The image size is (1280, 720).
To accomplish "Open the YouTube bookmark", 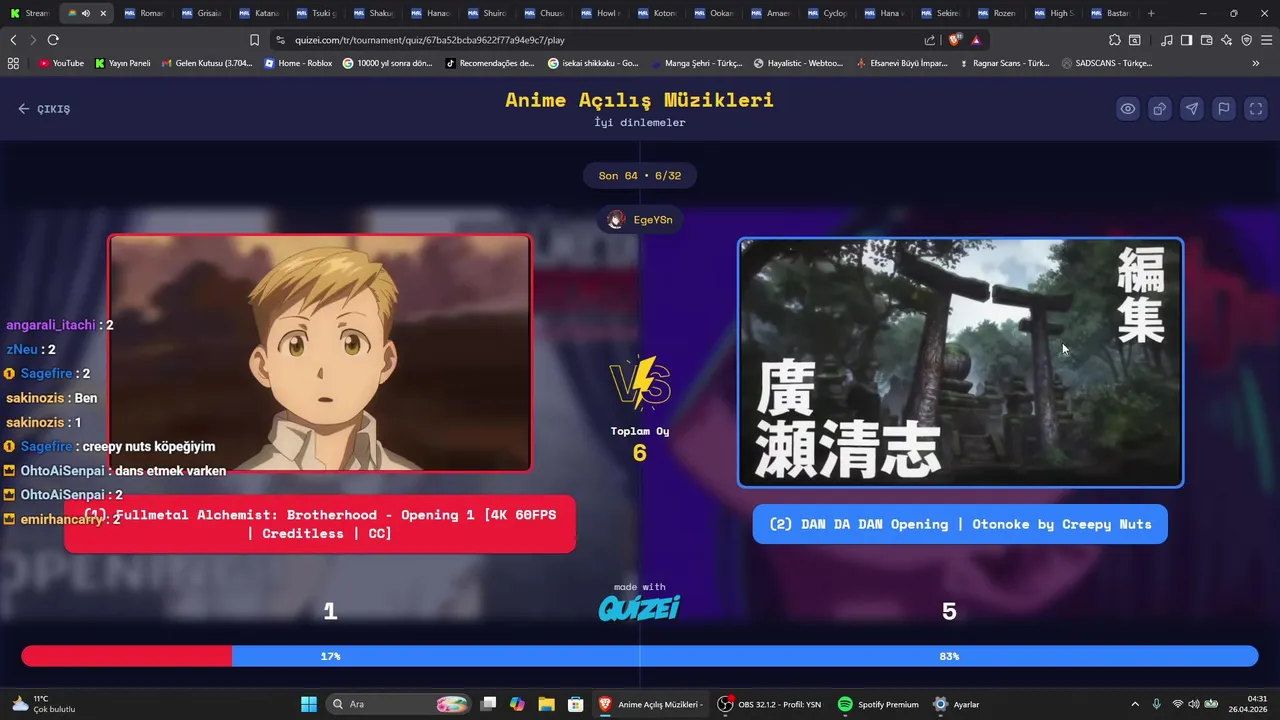I will [x=61, y=63].
